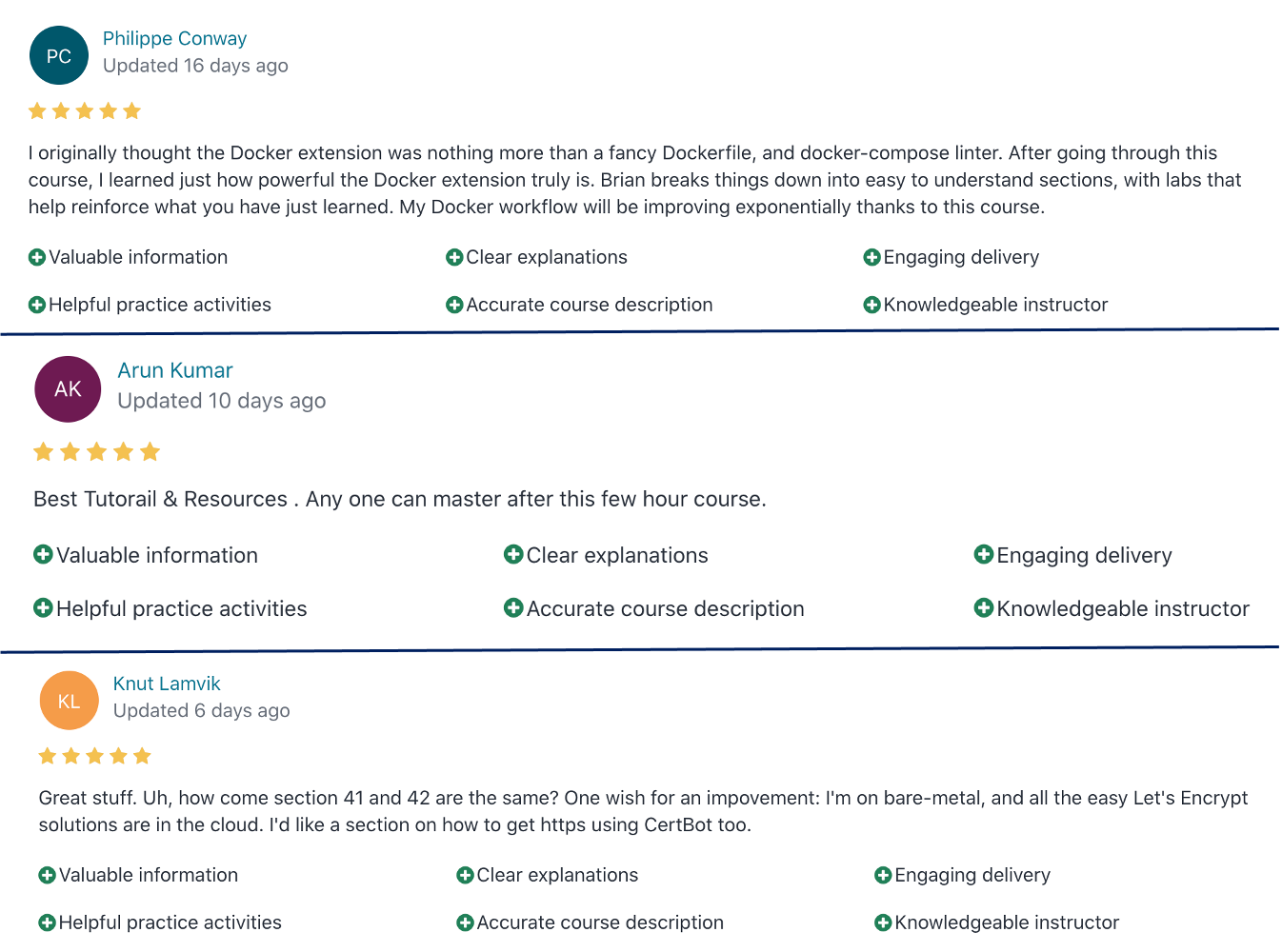1282x952 pixels.
Task: Click plus icon beside Philippe's Accurate course description
Action: [454, 305]
